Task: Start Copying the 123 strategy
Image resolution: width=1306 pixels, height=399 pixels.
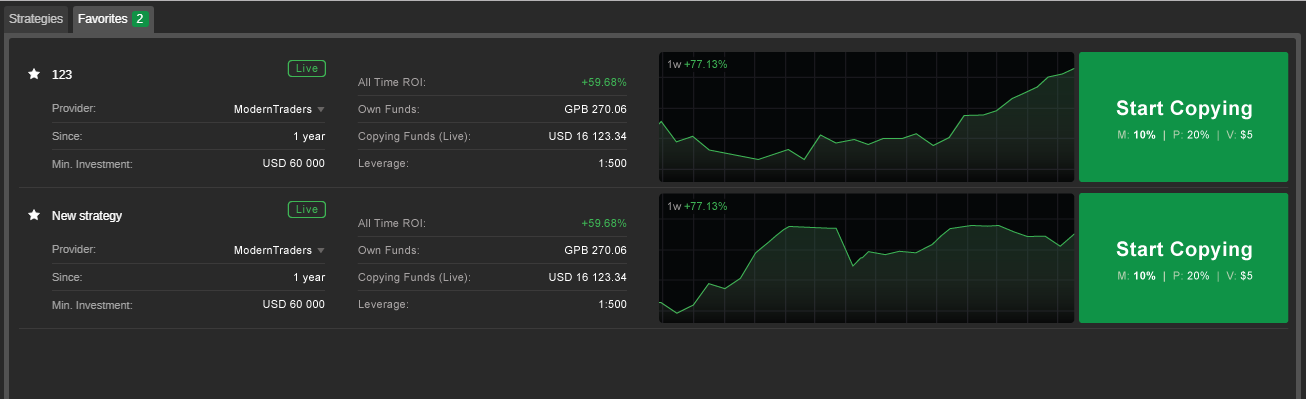Action: tap(1184, 117)
